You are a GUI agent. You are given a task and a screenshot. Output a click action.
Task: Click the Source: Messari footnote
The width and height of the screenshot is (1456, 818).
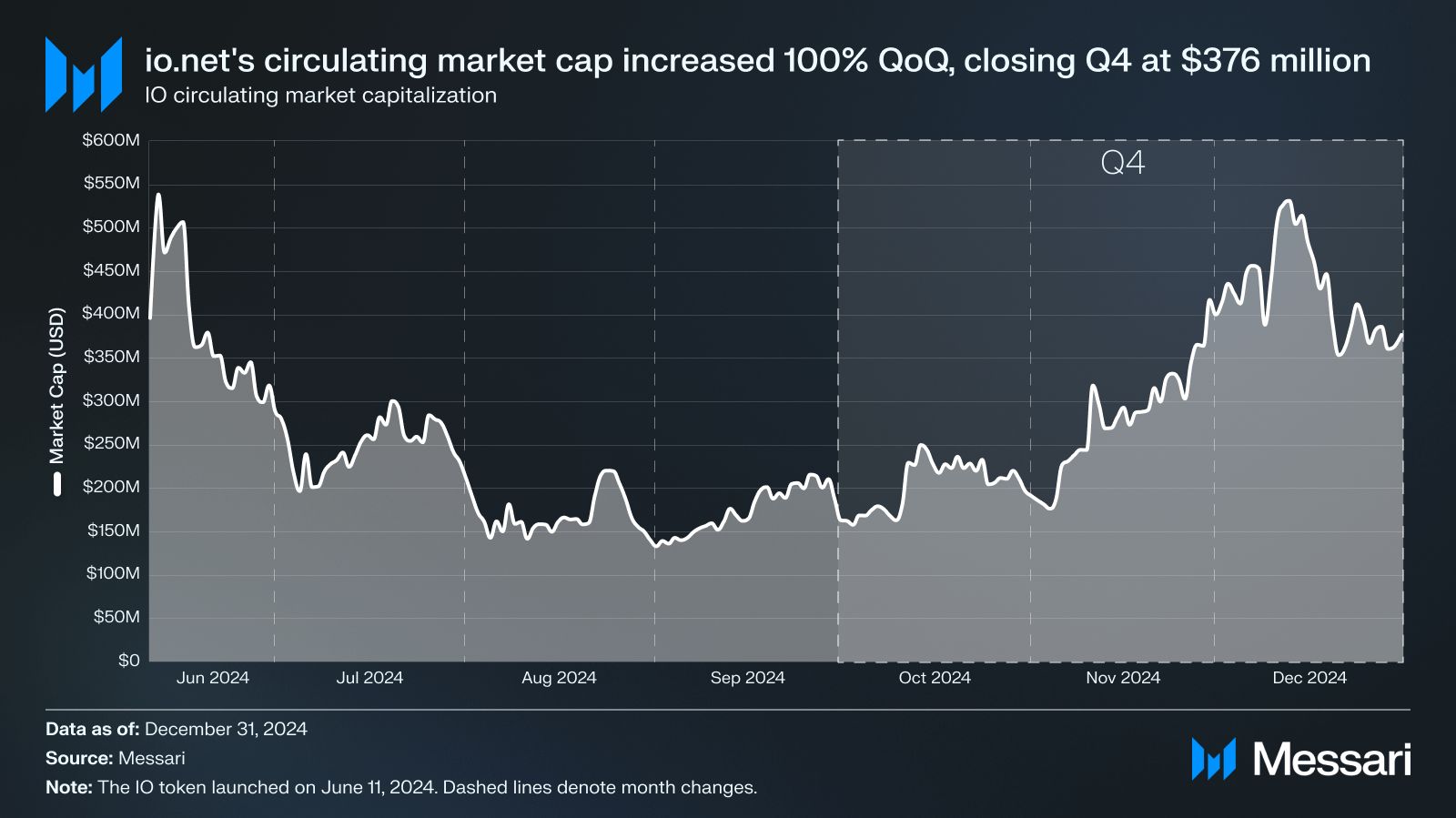pos(116,758)
